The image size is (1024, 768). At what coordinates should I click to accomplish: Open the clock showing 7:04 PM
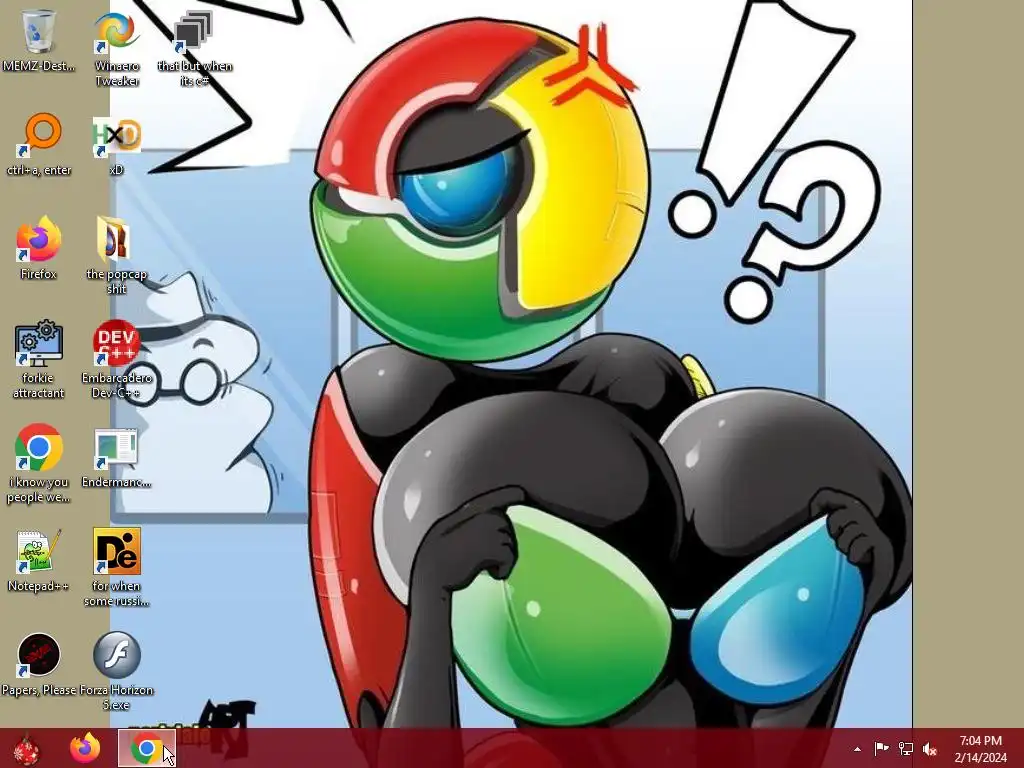(980, 748)
